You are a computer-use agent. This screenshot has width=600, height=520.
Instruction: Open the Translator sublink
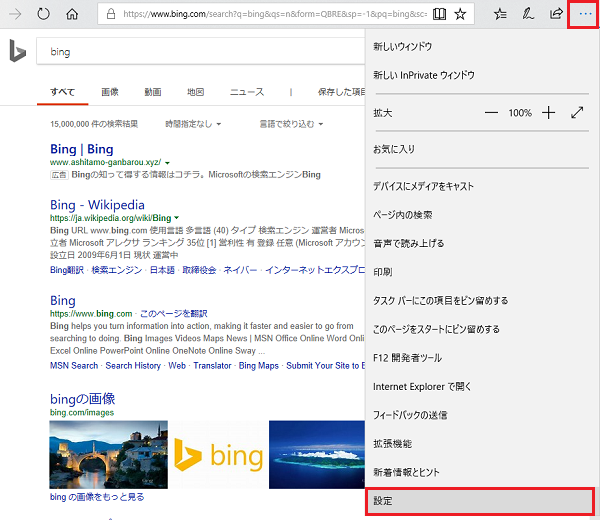coord(212,365)
